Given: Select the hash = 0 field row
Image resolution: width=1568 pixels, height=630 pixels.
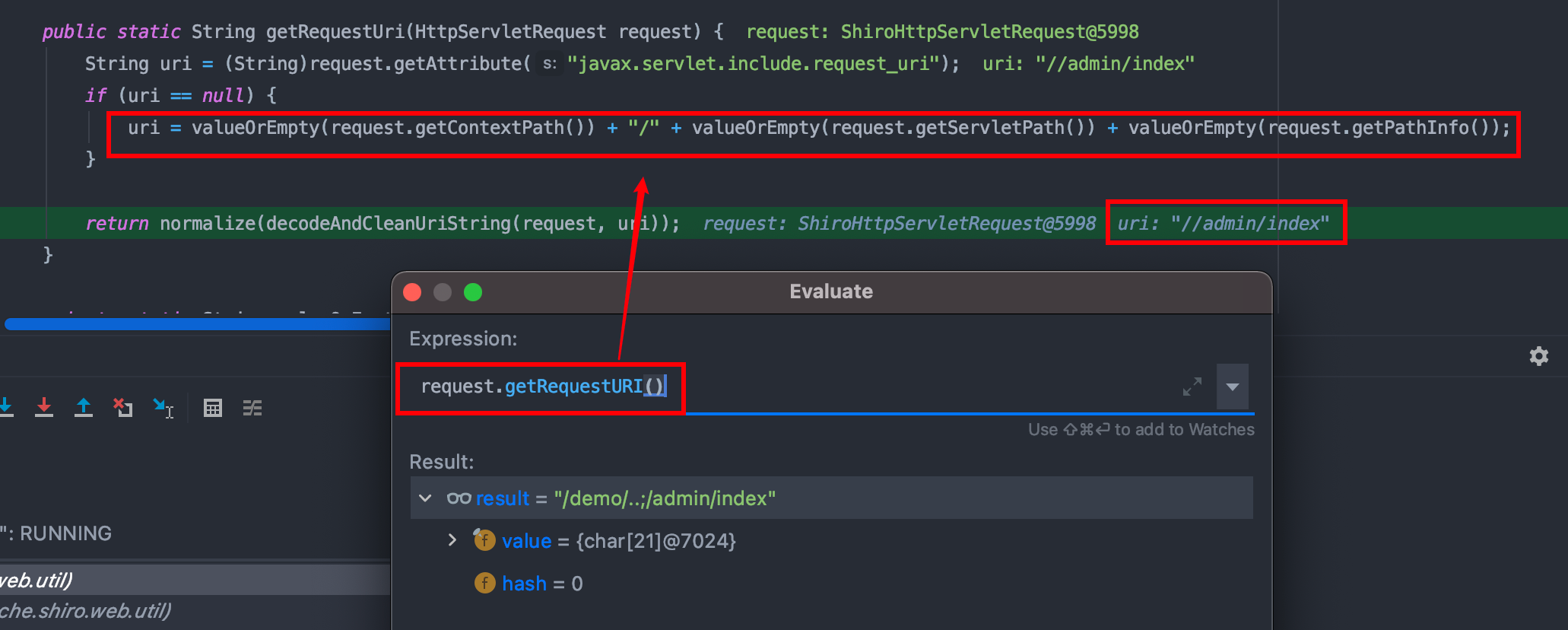Looking at the screenshot, I should click(x=541, y=584).
